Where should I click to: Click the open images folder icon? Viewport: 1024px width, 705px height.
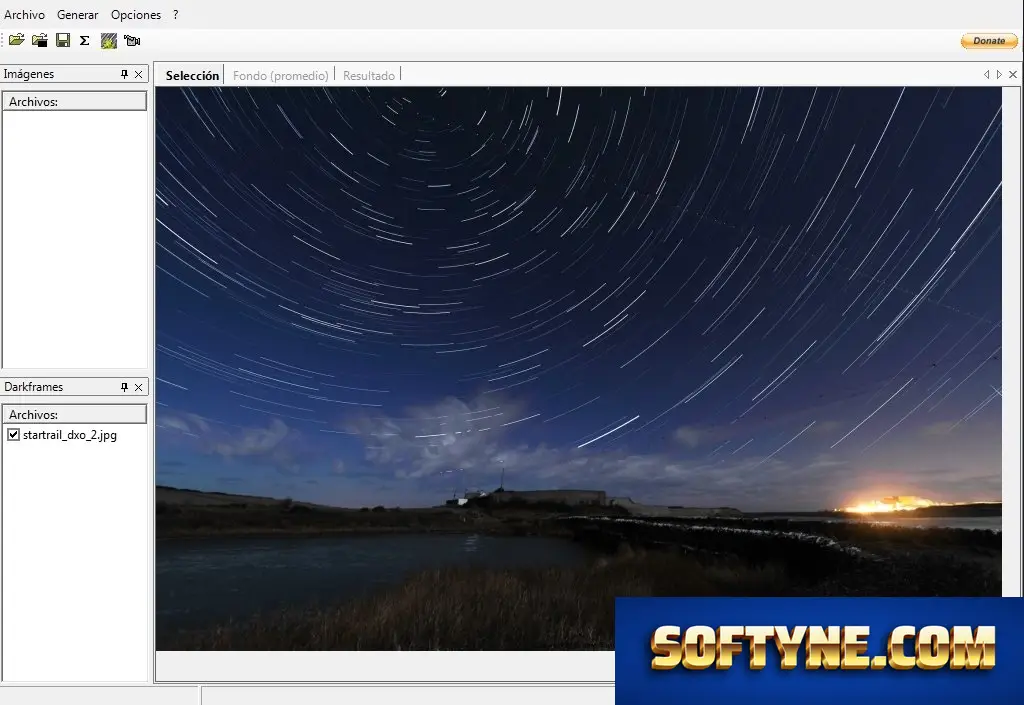[16, 40]
